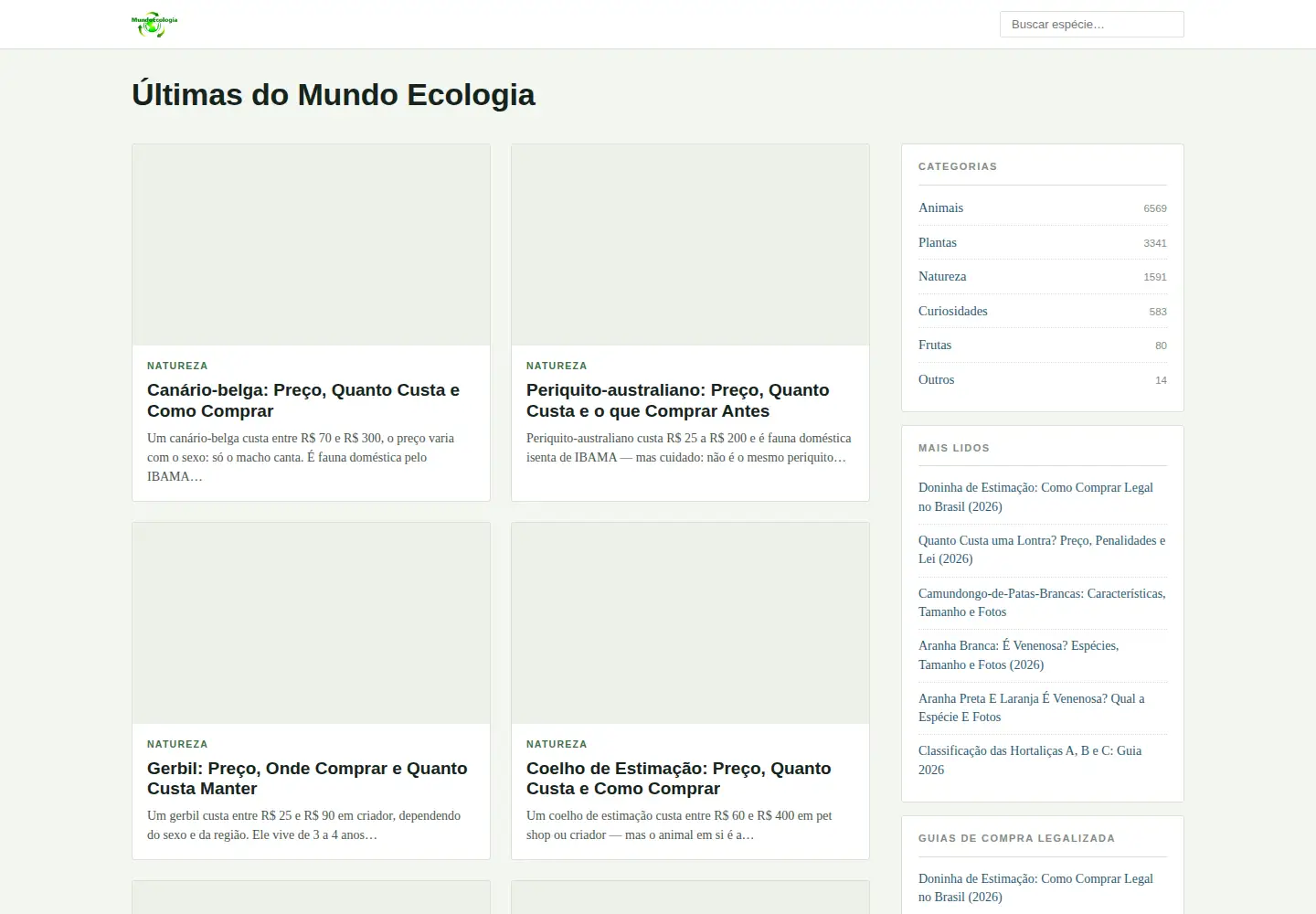Click the Gerbil card thumbnail
Image resolution: width=1316 pixels, height=914 pixels.
point(311,623)
